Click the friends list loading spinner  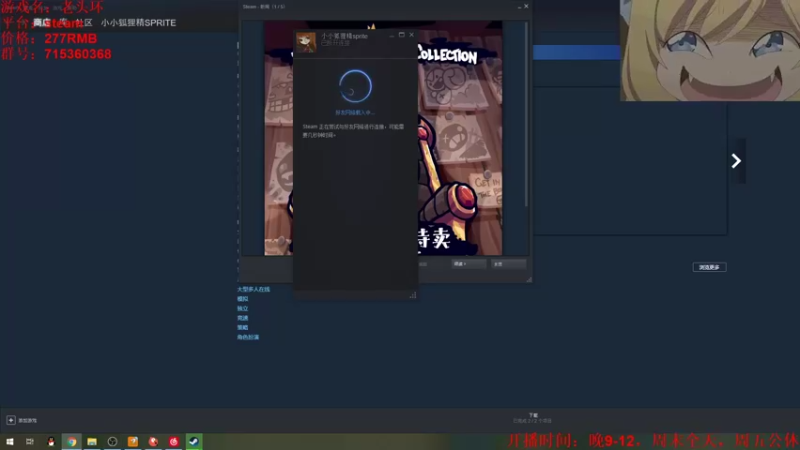coord(355,86)
